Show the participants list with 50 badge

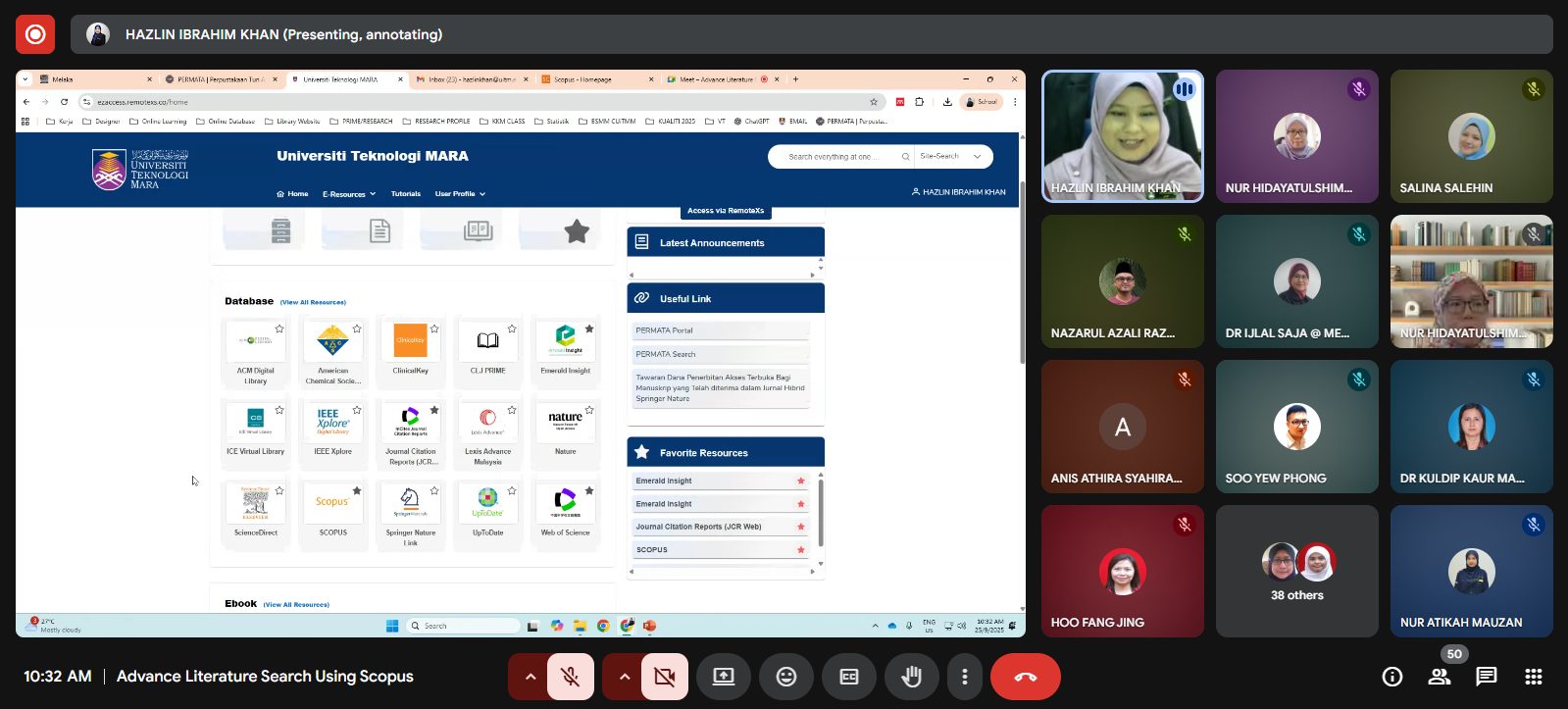(x=1440, y=677)
